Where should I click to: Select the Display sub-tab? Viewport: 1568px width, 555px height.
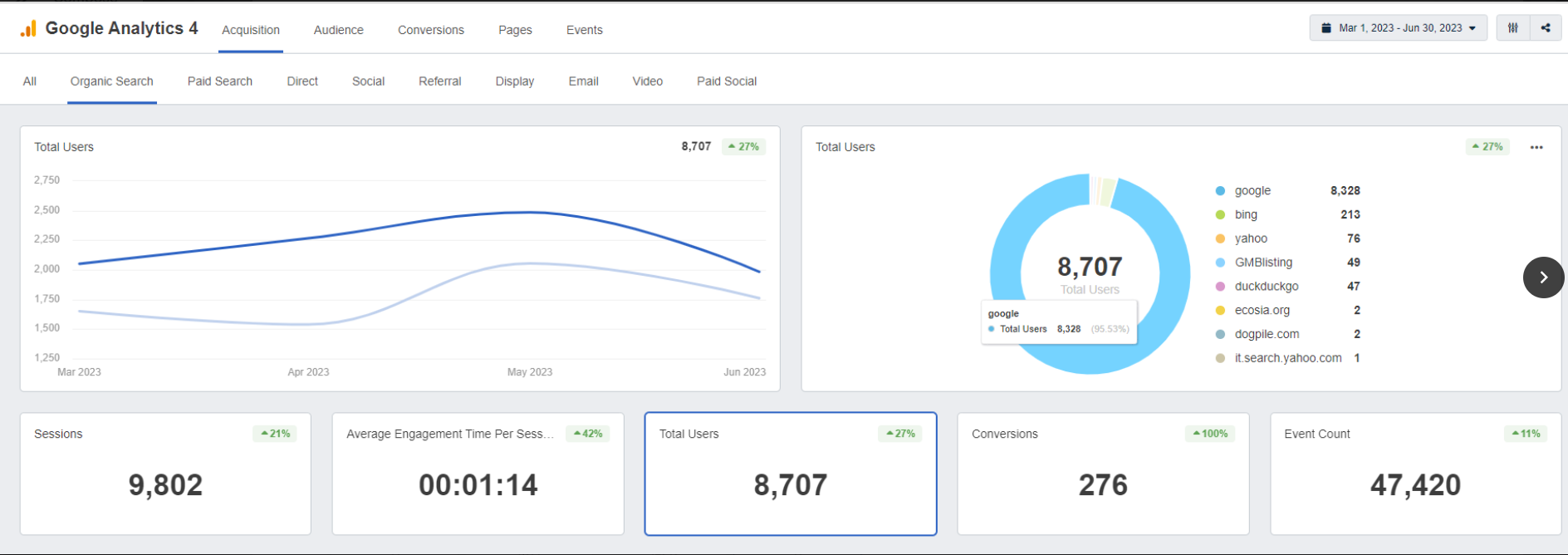(515, 81)
